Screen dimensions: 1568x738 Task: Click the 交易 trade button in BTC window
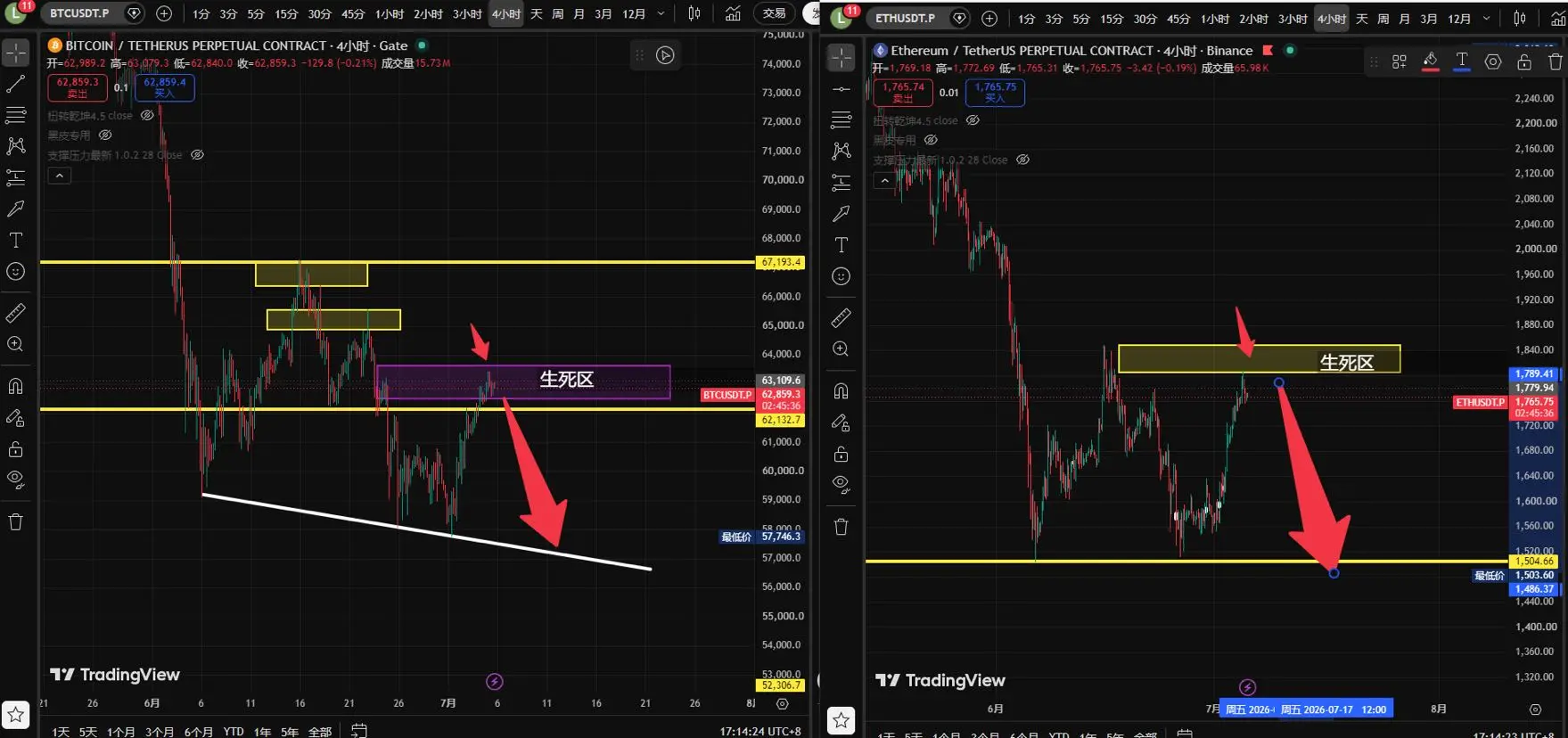pos(774,13)
